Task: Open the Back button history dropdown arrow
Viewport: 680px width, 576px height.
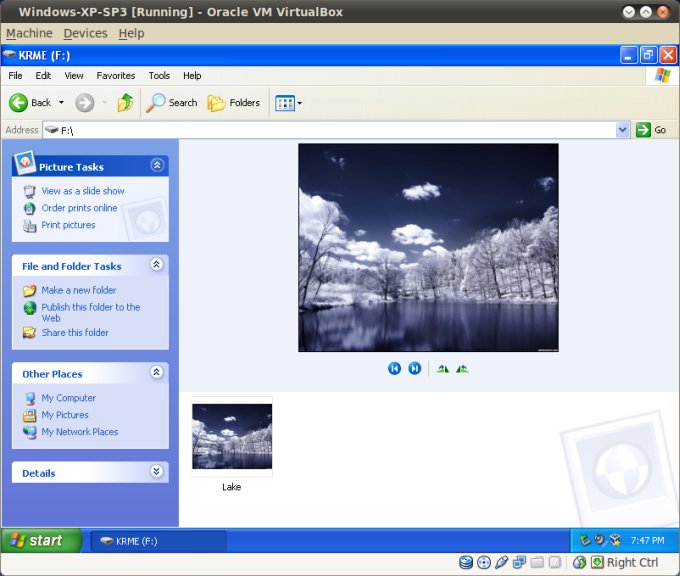Action: 61,103
